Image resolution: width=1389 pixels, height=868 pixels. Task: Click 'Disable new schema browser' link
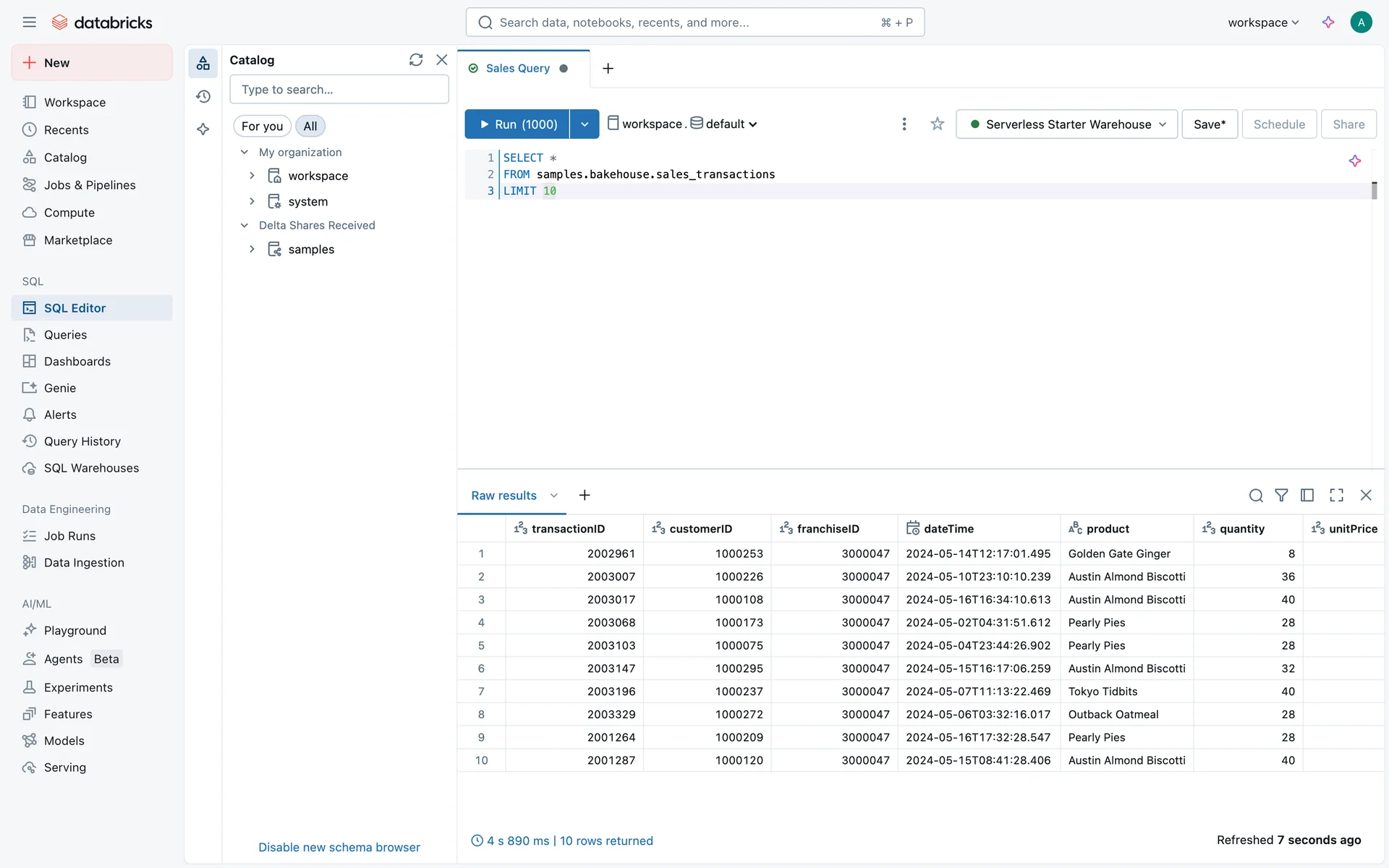click(x=339, y=847)
